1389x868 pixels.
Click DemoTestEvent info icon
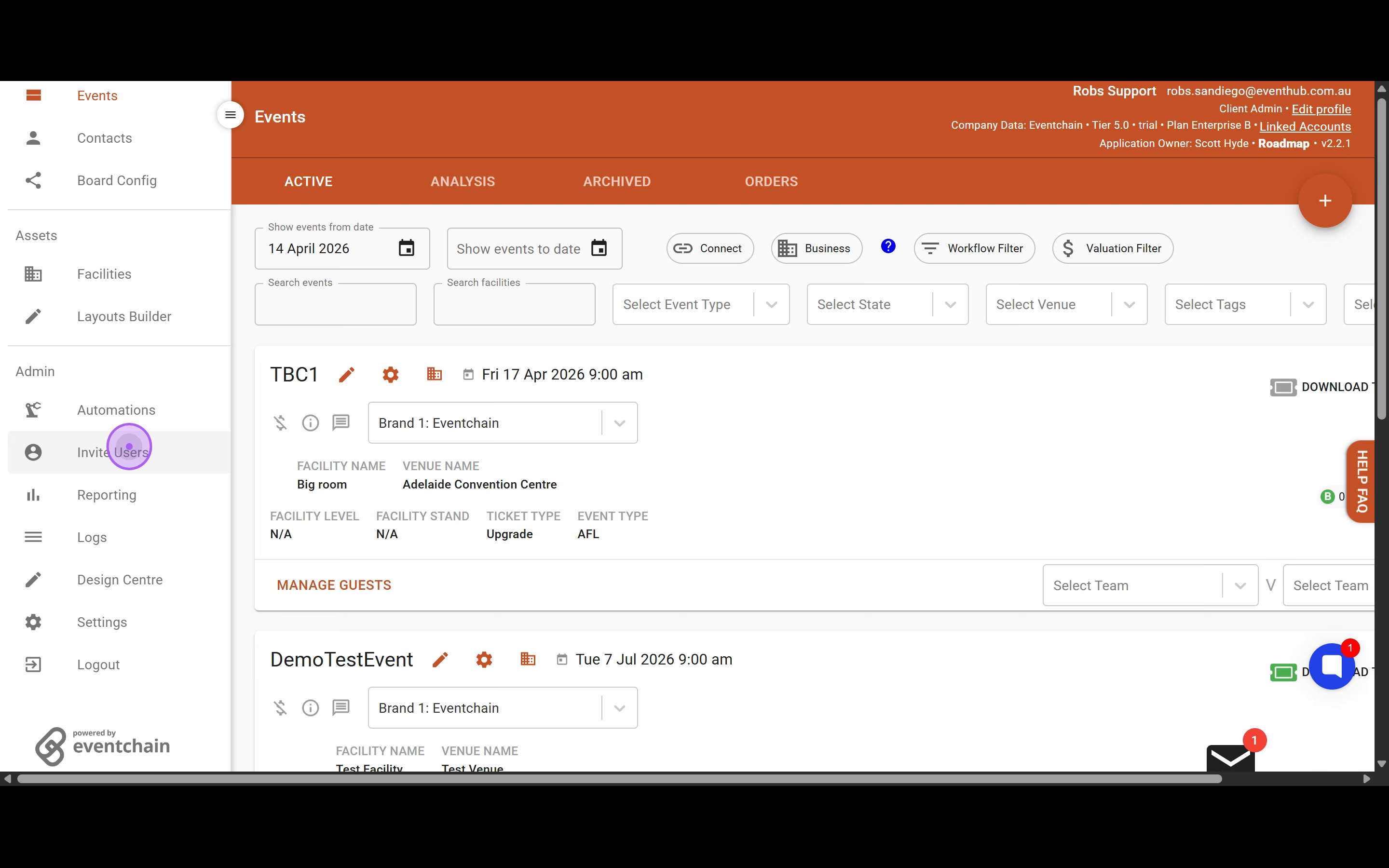[311, 708]
